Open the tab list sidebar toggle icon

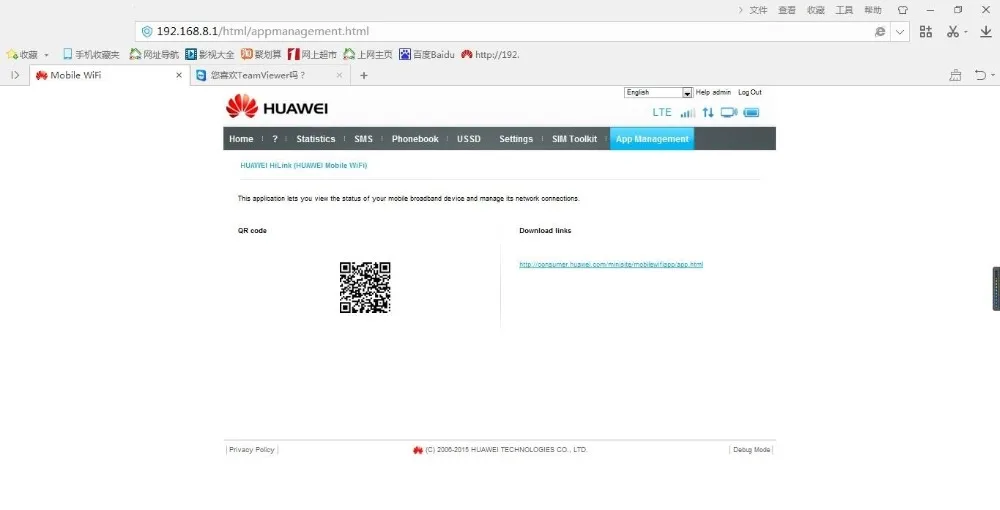(15, 75)
